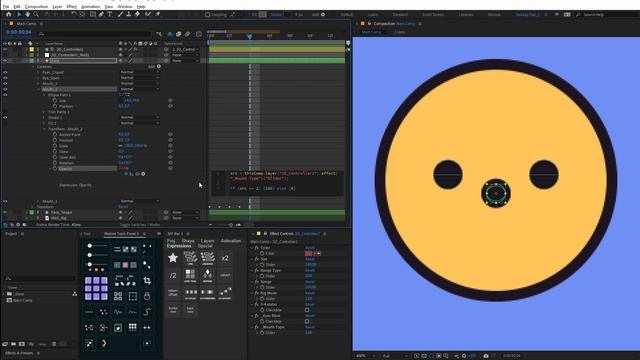Screen dimensions: 640x360
Task: Click the Search Help field
Action: [x=607, y=15]
